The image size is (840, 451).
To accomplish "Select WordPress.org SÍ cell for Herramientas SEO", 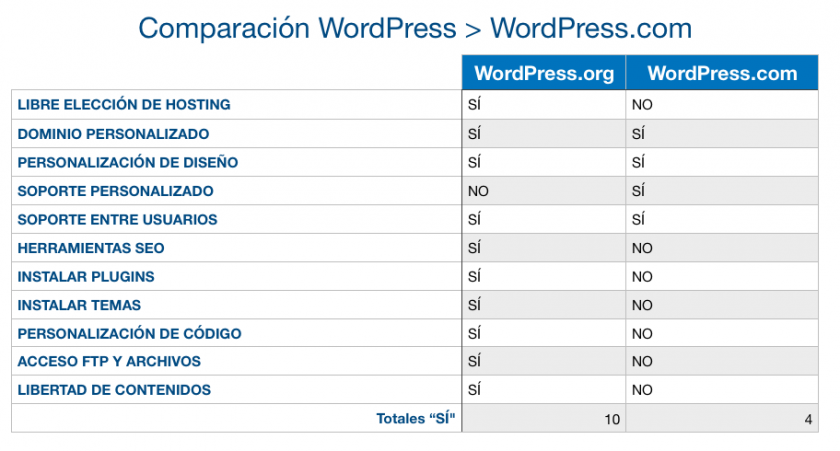I will click(544, 248).
